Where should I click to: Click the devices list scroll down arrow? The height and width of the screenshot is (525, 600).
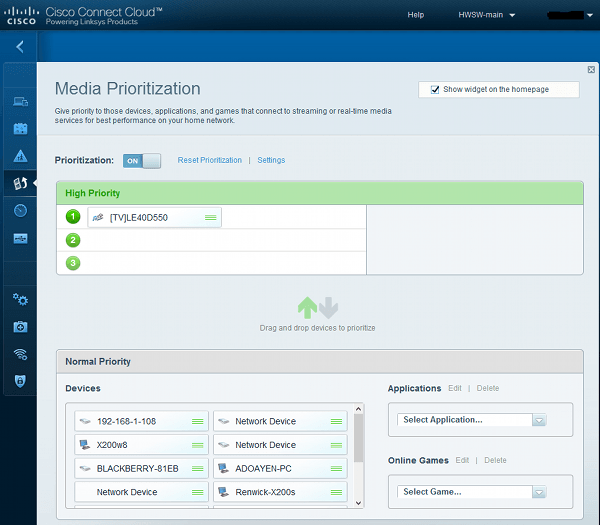click(x=359, y=503)
